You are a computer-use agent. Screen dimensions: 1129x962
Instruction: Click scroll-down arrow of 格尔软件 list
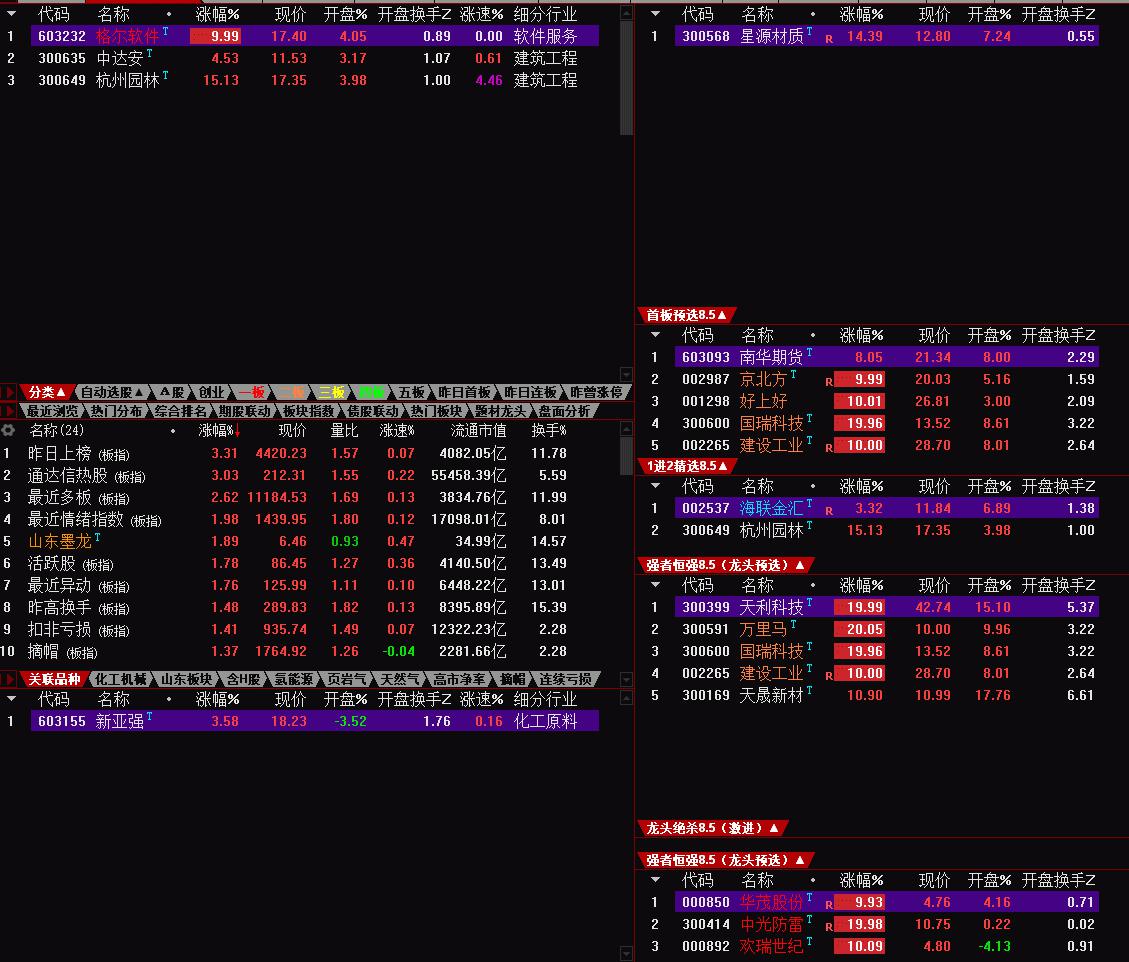pyautogui.click(x=626, y=374)
